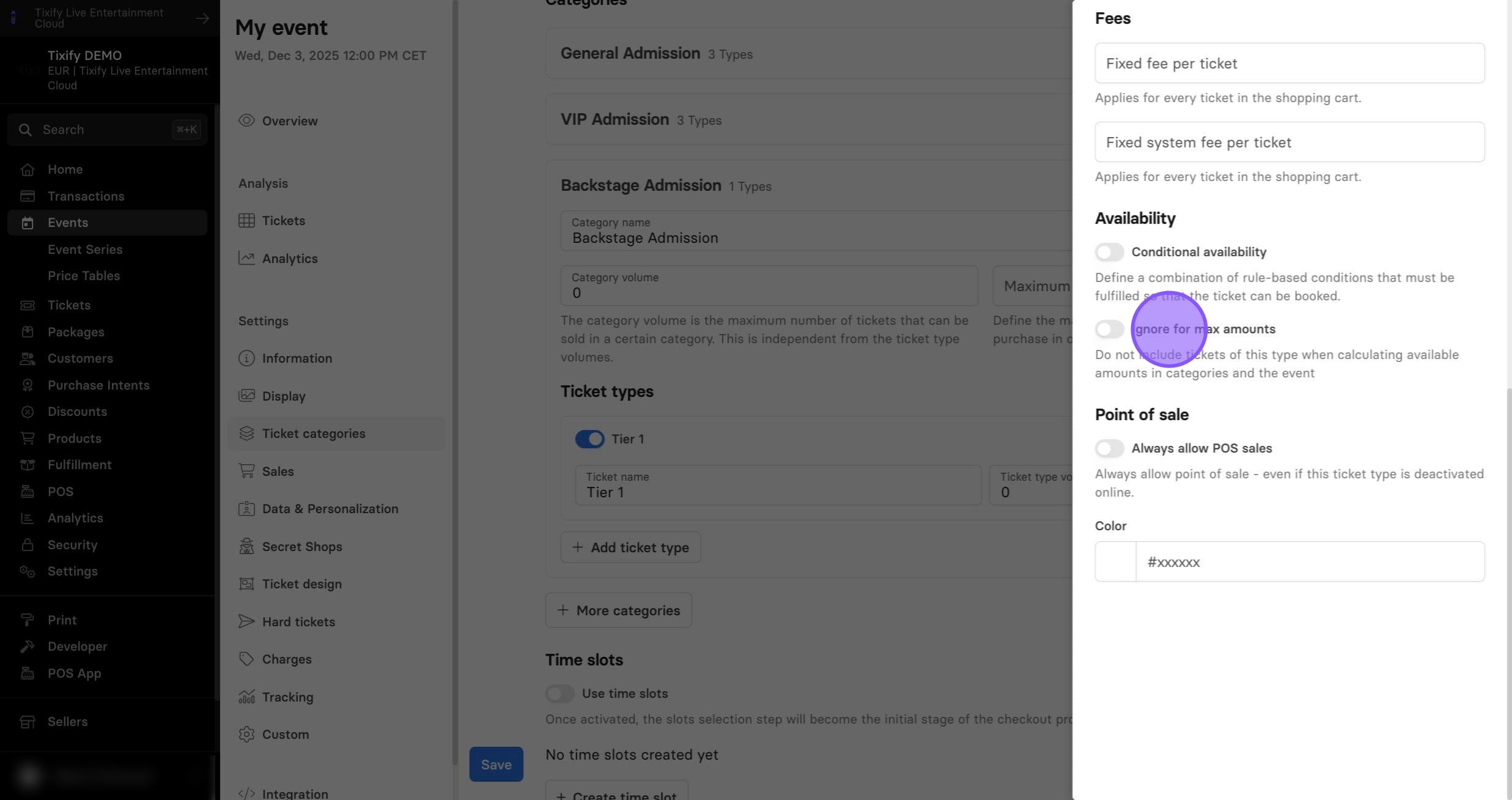Image resolution: width=1512 pixels, height=800 pixels.
Task: Click the Overview eye icon
Action: (x=246, y=120)
